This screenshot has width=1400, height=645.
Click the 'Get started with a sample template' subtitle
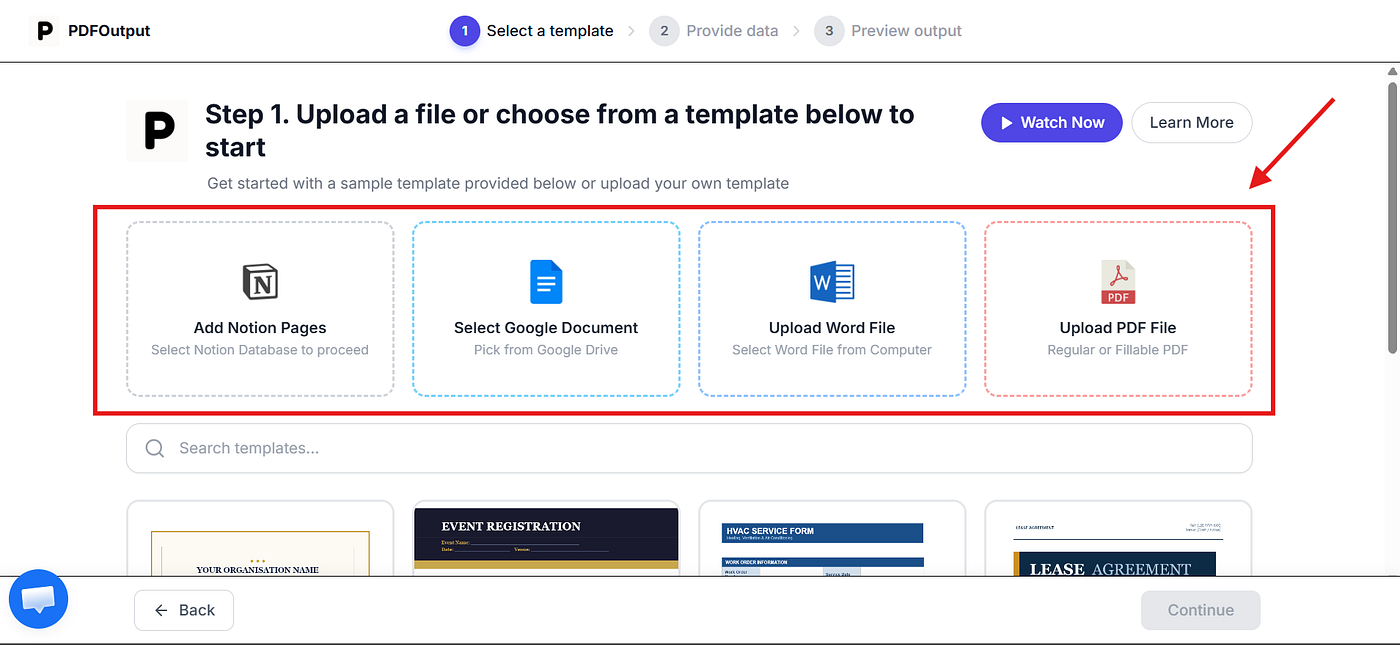(x=498, y=183)
